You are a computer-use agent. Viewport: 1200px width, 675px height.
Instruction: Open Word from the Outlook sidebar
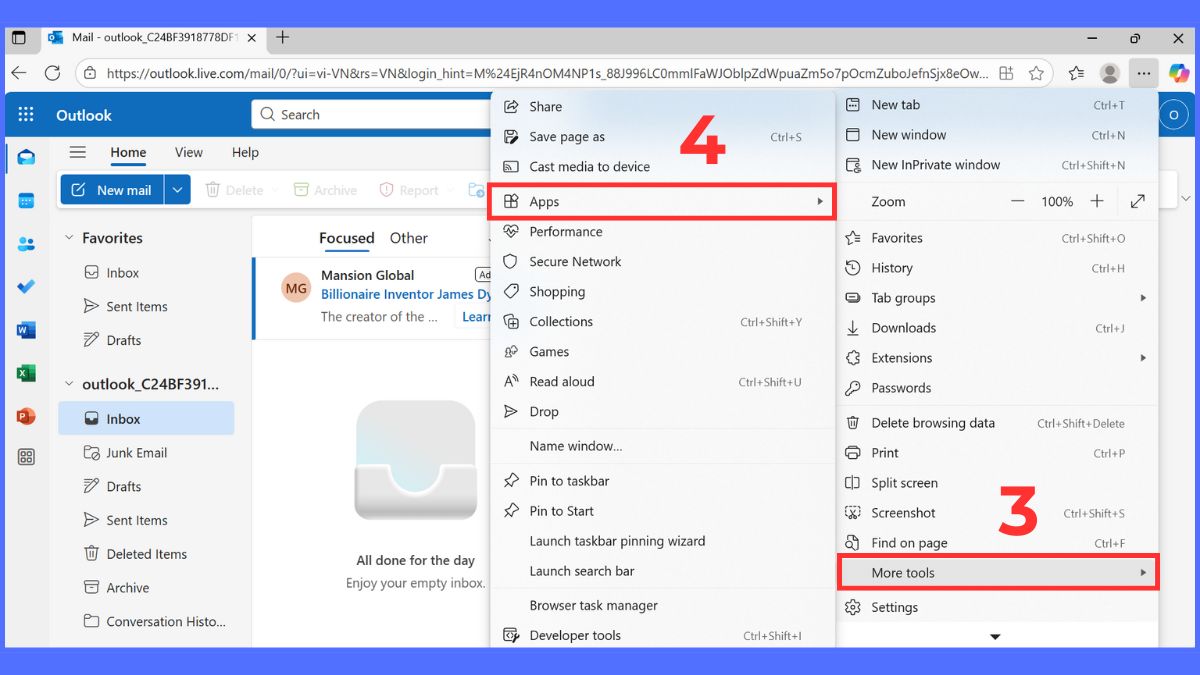pos(26,330)
